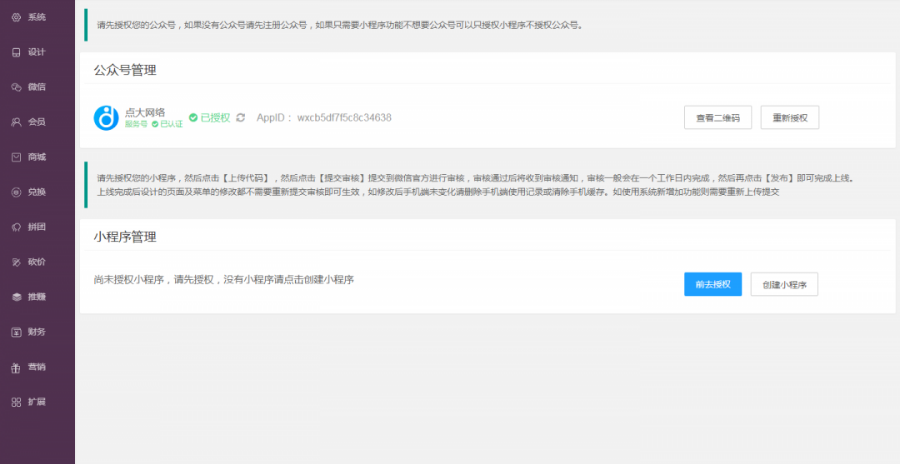Click the green 已授权 status label
The height and width of the screenshot is (464, 901).
tap(210, 117)
